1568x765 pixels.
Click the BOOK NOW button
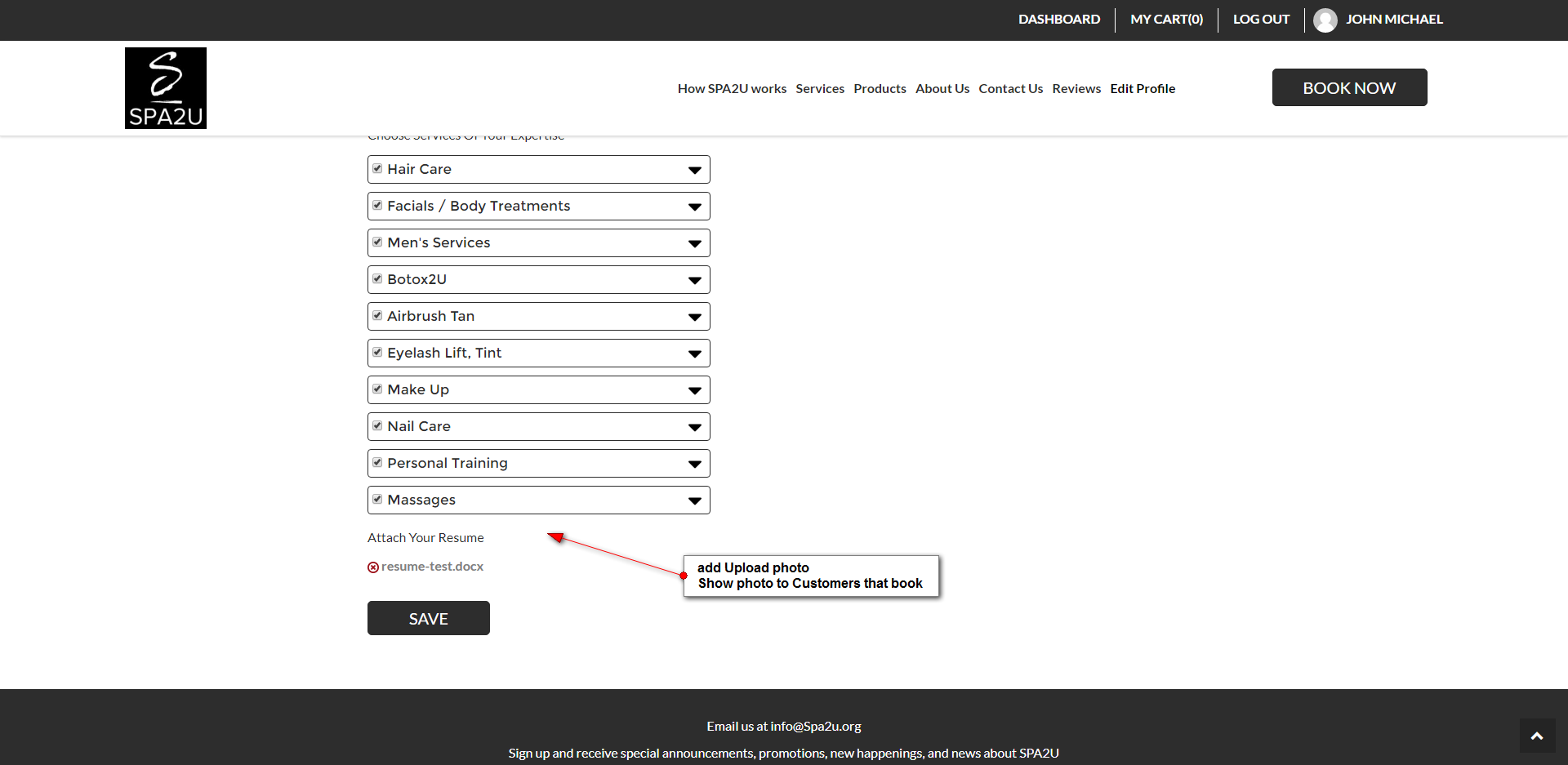tap(1349, 87)
